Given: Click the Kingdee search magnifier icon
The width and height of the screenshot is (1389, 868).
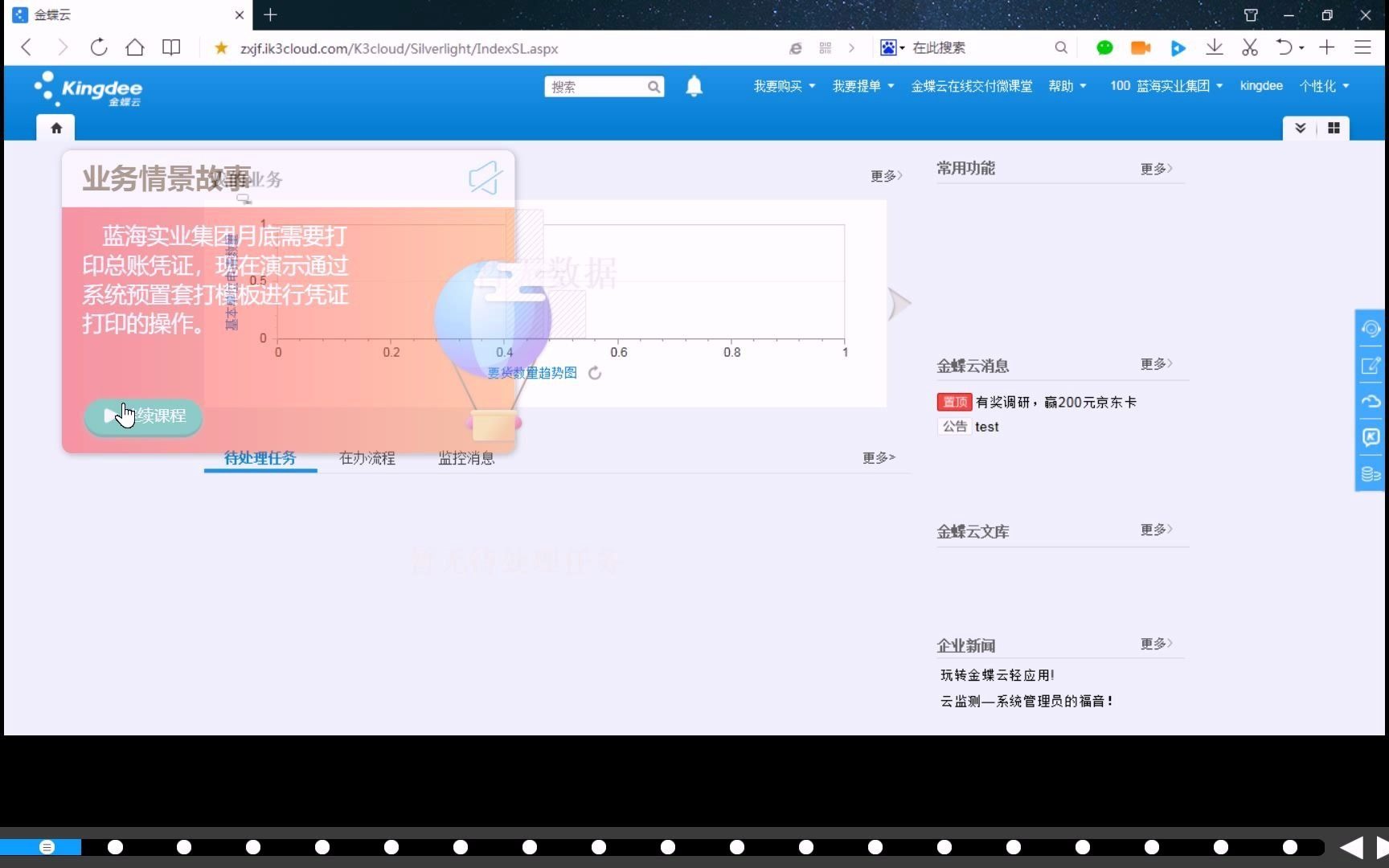Looking at the screenshot, I should (654, 87).
